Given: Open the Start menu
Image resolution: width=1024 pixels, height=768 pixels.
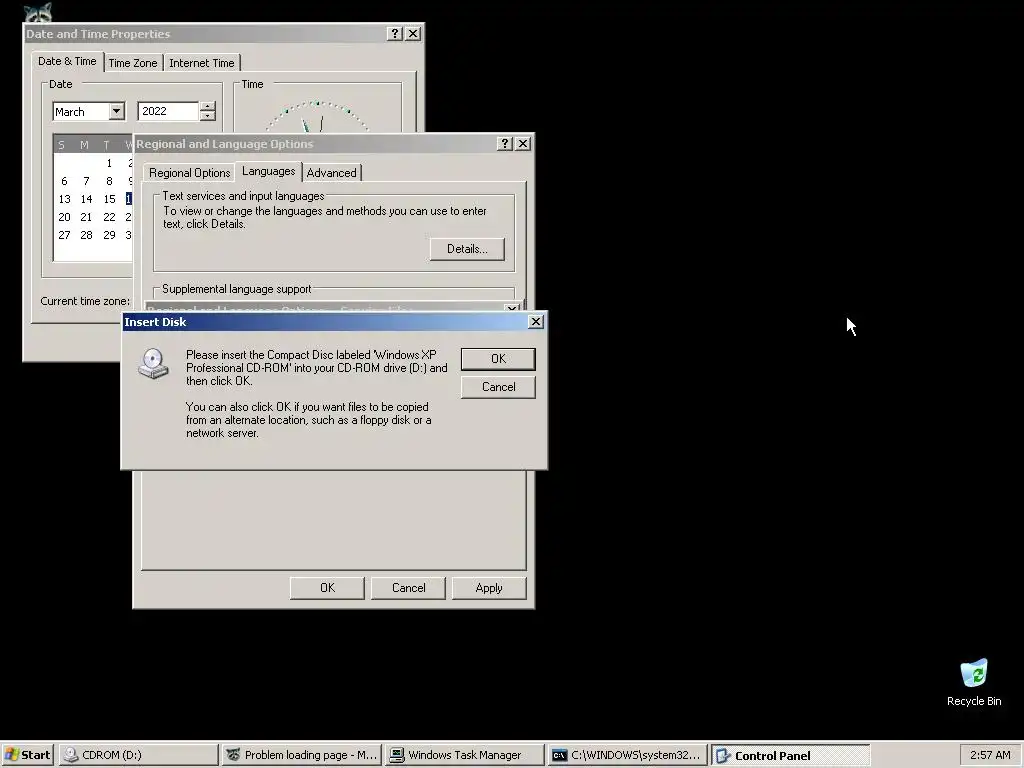Looking at the screenshot, I should [27, 755].
